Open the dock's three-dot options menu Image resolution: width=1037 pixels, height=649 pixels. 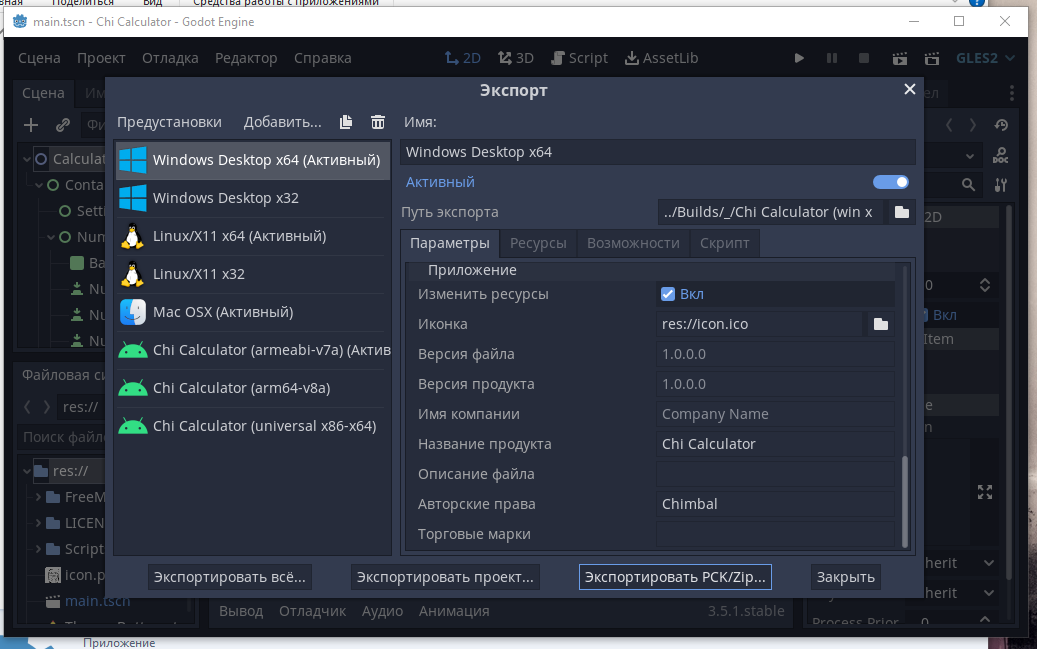[1012, 93]
